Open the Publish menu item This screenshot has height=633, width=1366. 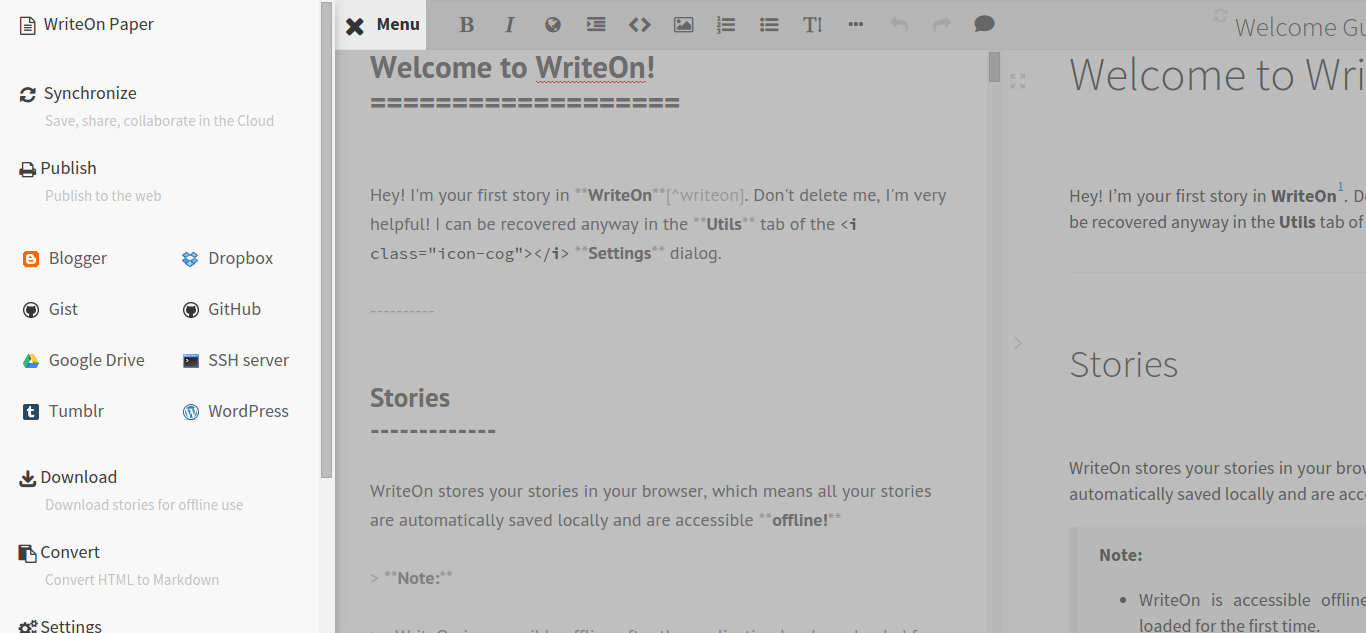pos(58,168)
